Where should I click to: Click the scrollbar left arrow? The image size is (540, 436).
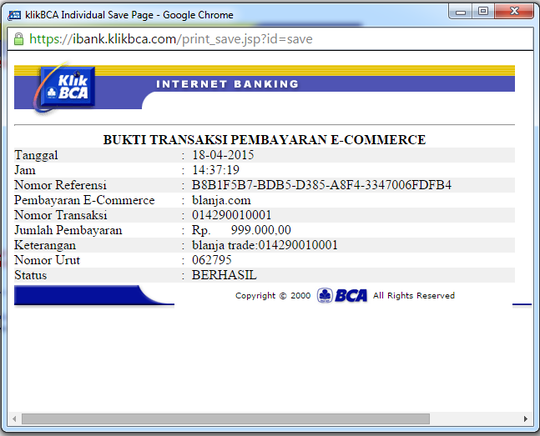pos(14,419)
